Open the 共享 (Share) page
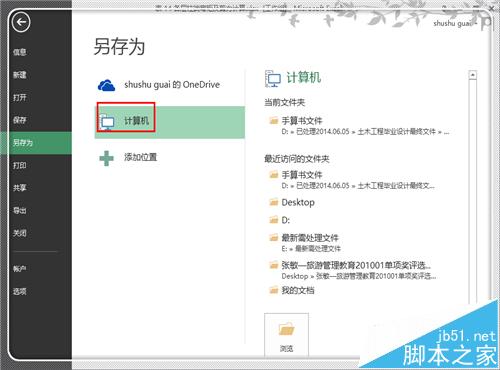 (x=20, y=188)
